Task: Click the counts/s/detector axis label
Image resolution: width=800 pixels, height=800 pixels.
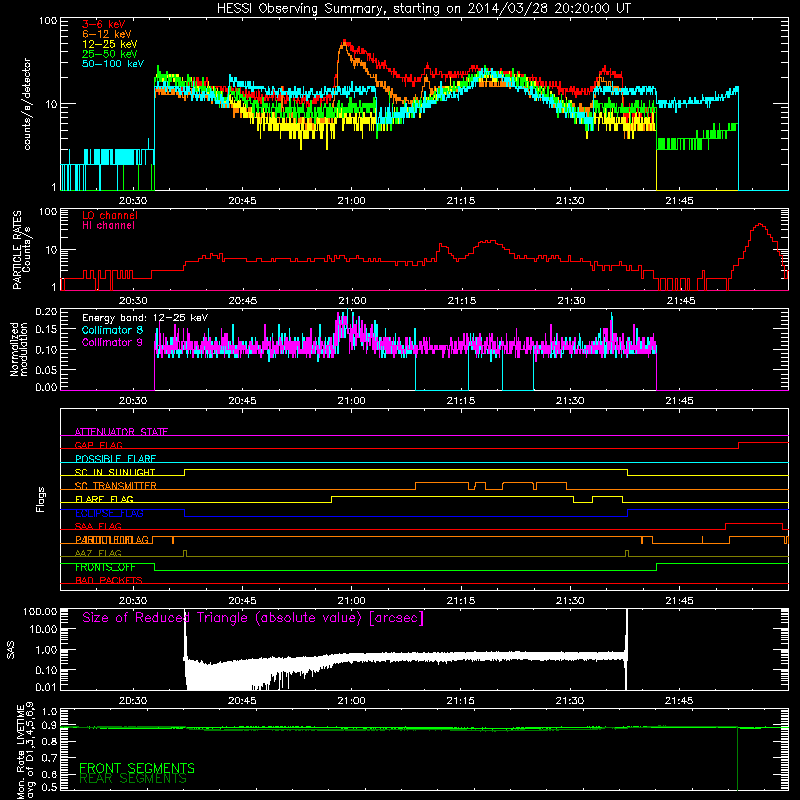Action: click(x=27, y=104)
